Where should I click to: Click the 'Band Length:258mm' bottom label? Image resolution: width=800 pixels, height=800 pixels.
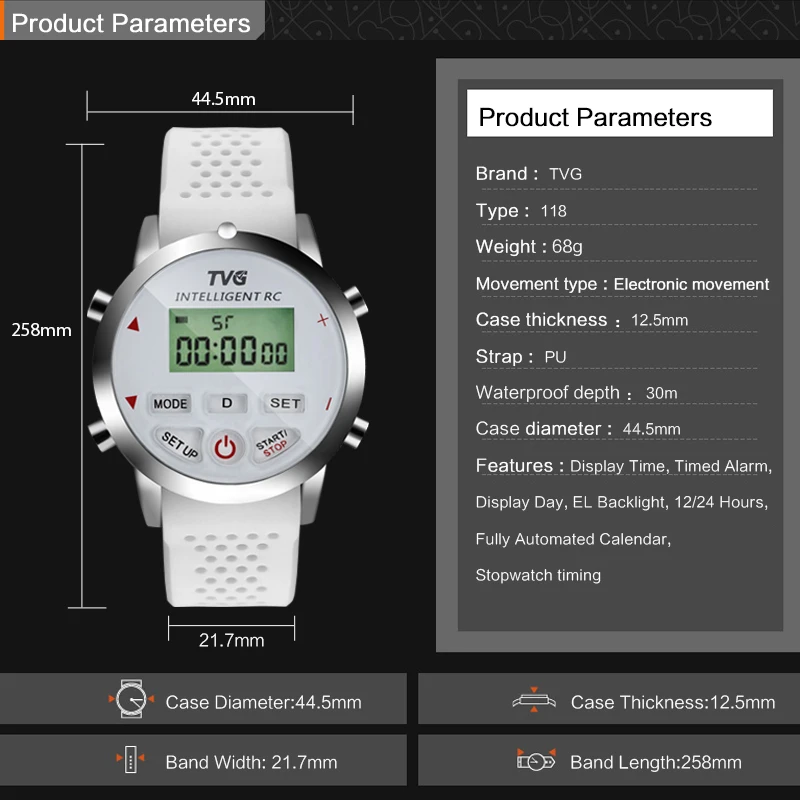click(656, 762)
